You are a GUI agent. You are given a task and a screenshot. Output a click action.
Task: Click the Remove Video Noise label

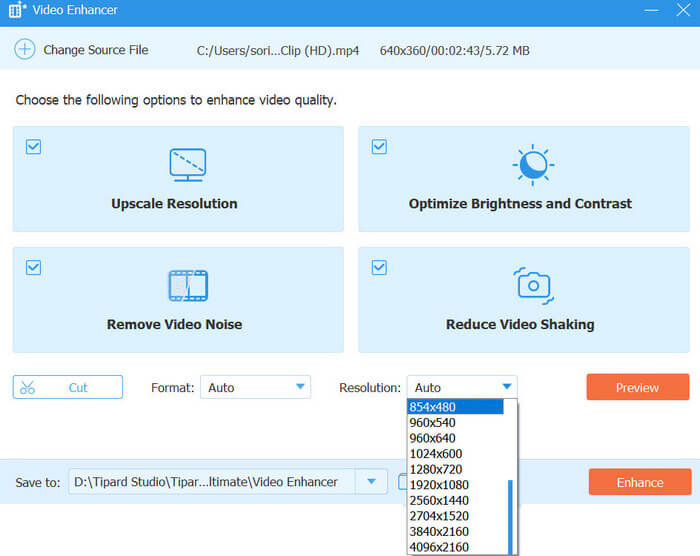tap(174, 324)
